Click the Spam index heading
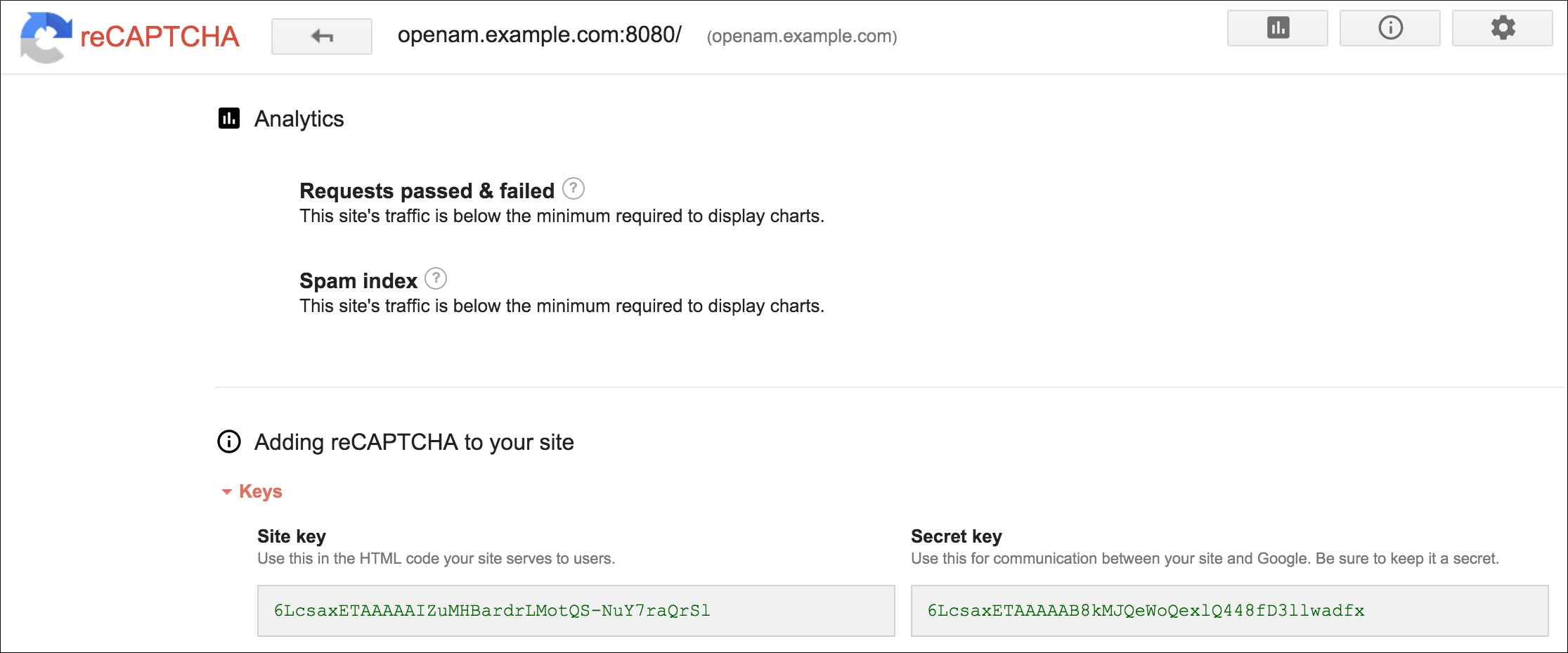 point(358,280)
